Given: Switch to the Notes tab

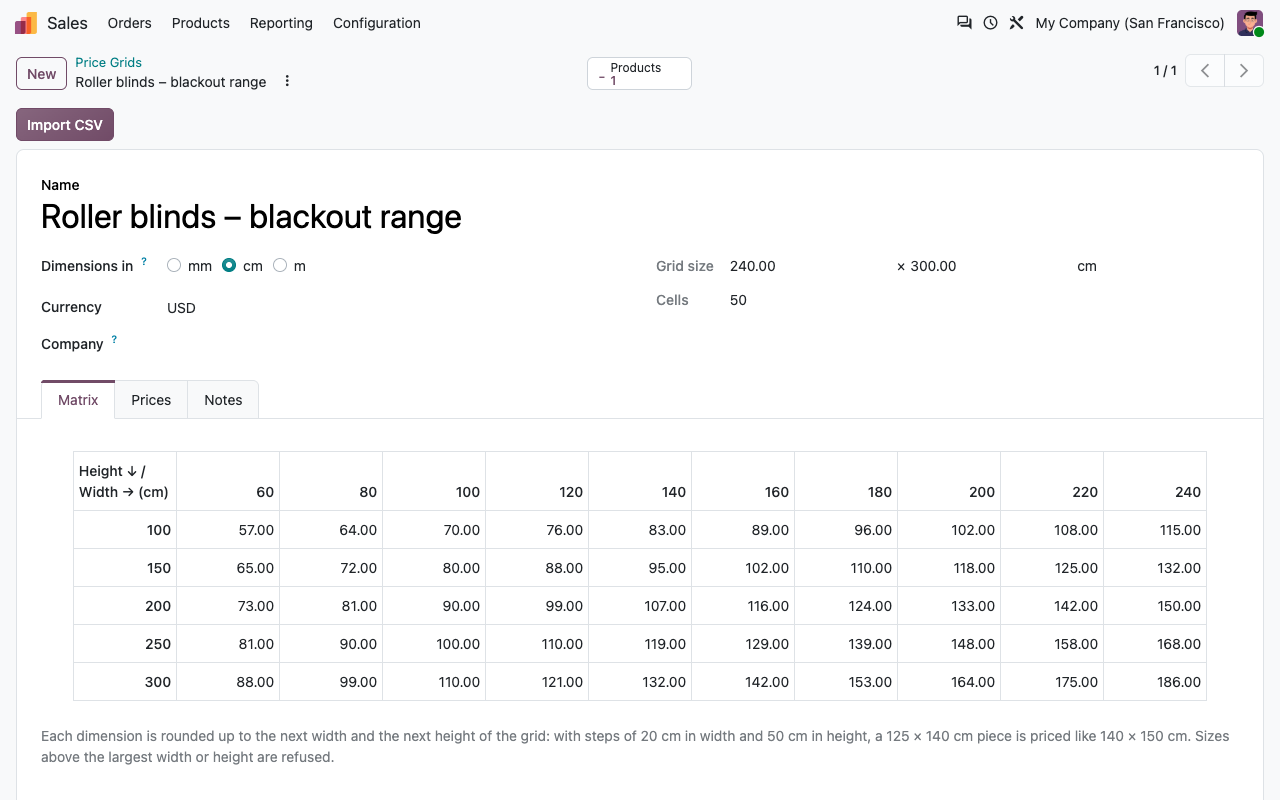Looking at the screenshot, I should pyautogui.click(x=223, y=400).
